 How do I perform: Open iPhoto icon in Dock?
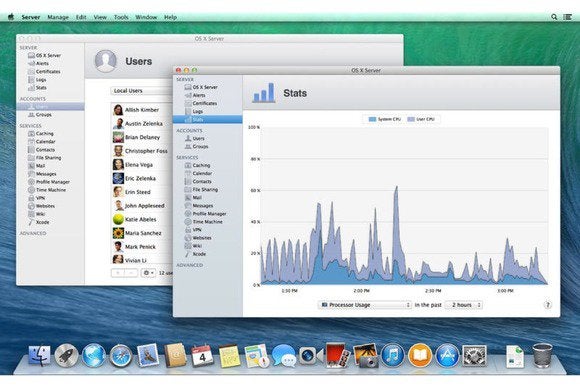(x=365, y=355)
